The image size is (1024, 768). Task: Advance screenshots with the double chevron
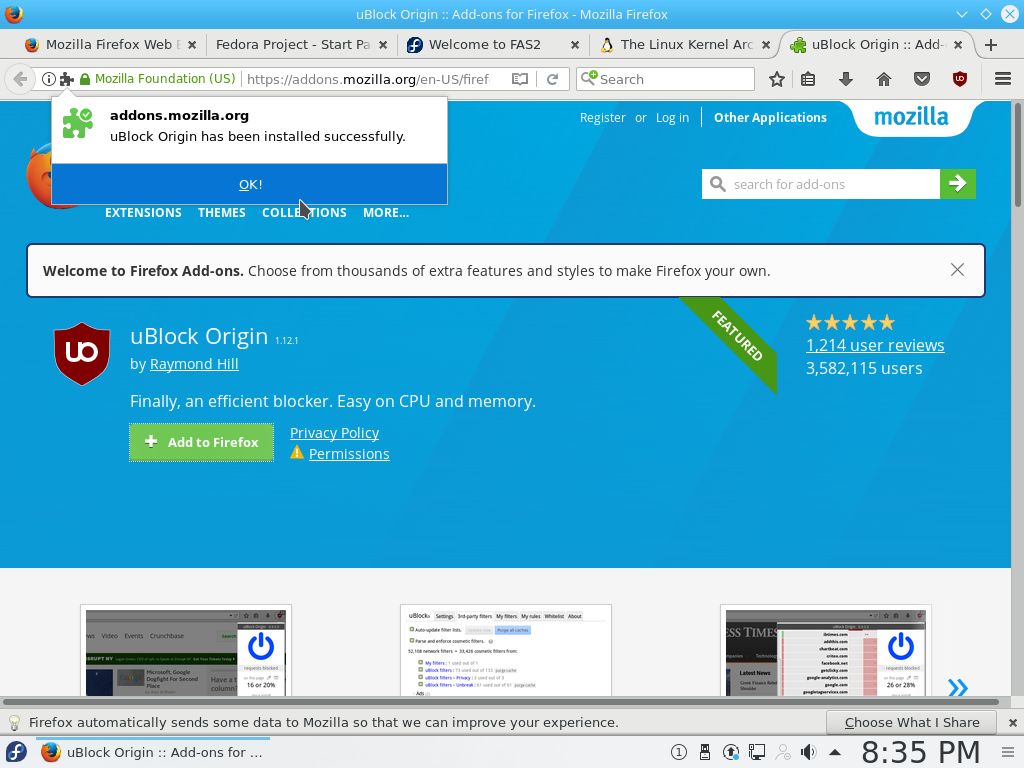957,687
